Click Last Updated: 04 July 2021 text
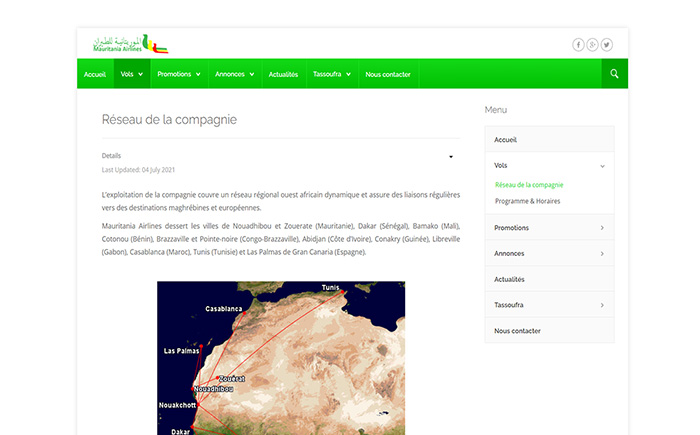The height and width of the screenshot is (435, 700). [138, 170]
